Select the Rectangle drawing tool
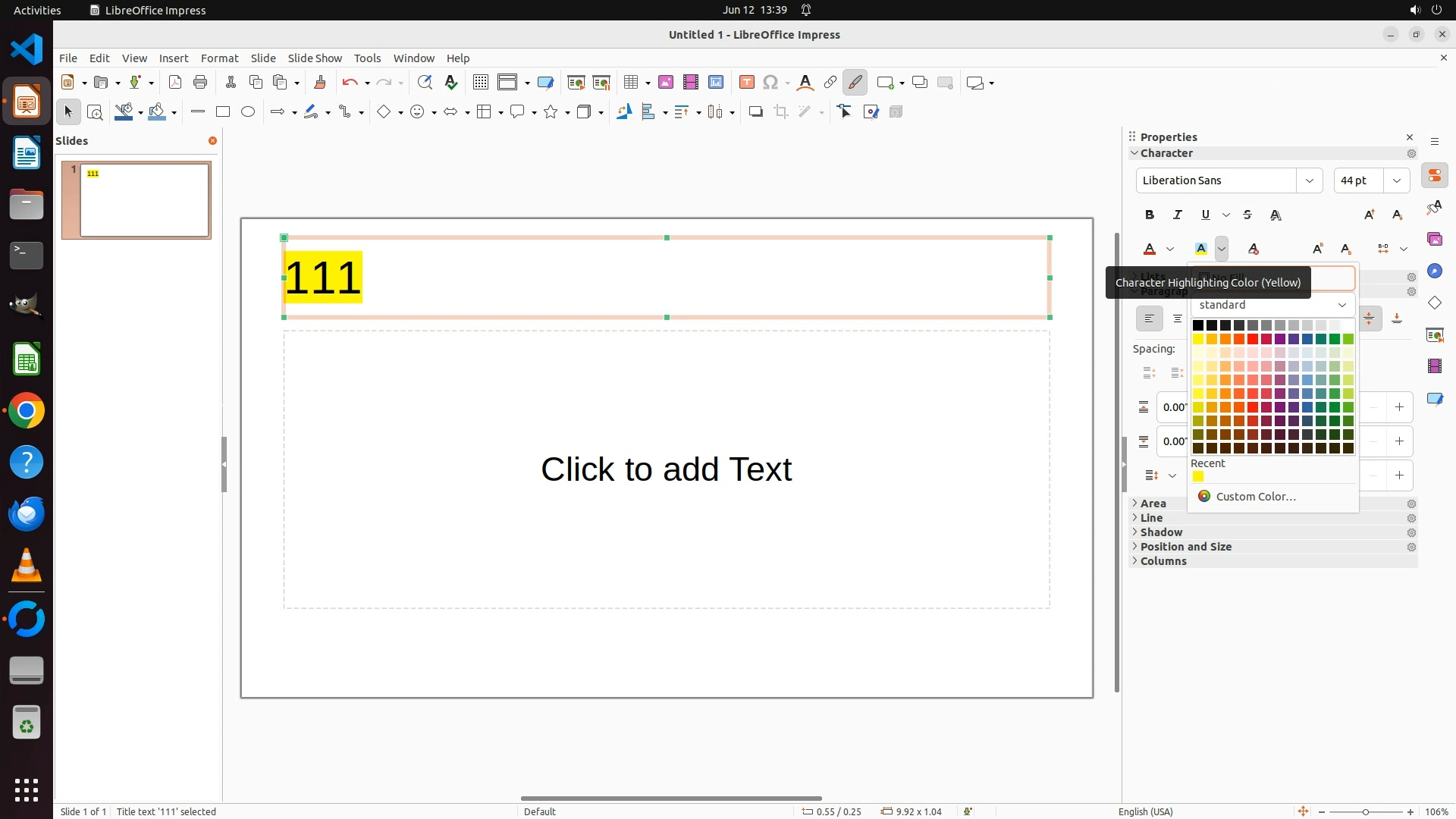 [223, 112]
